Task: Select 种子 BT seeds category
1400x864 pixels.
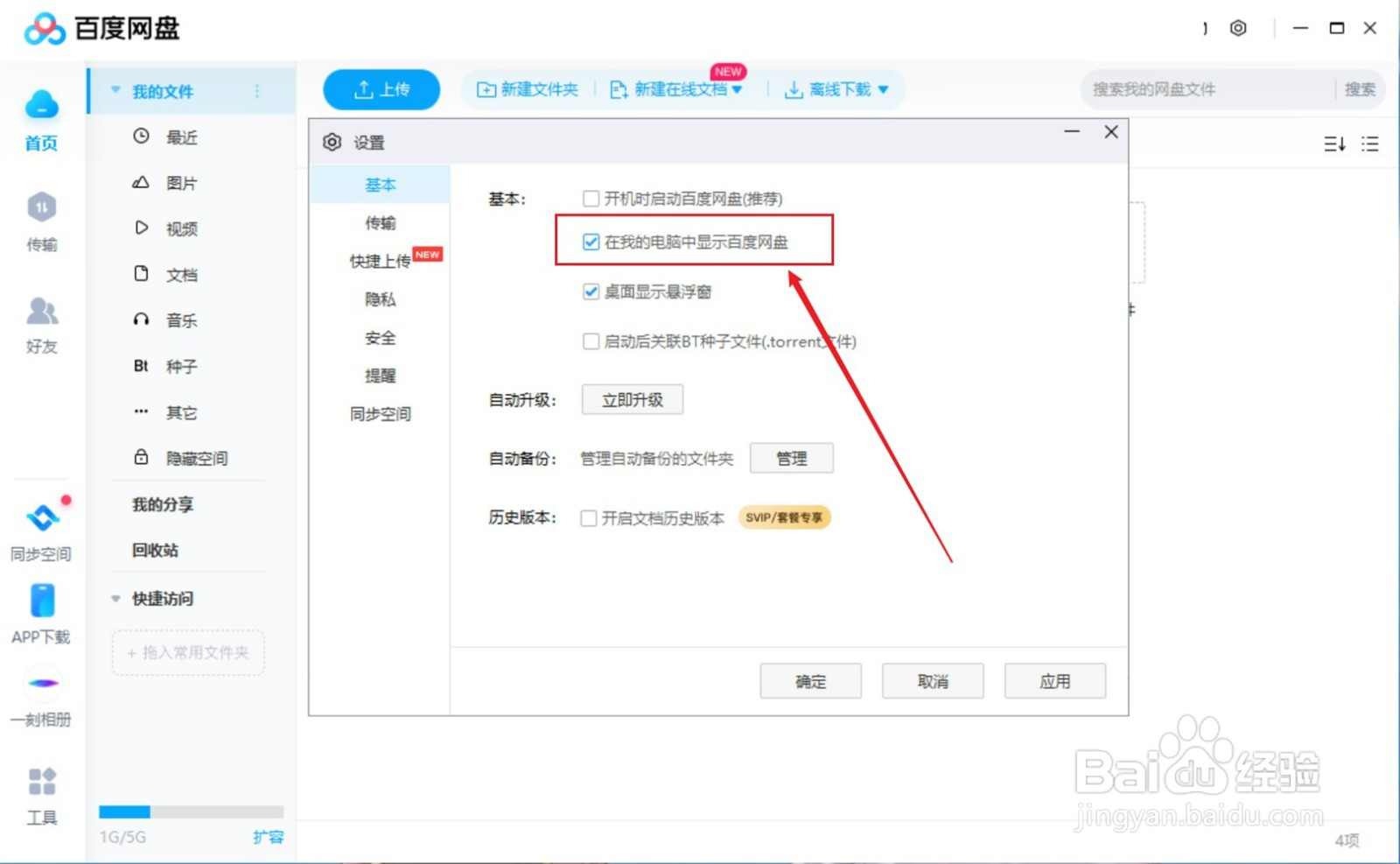Action: pos(164,366)
